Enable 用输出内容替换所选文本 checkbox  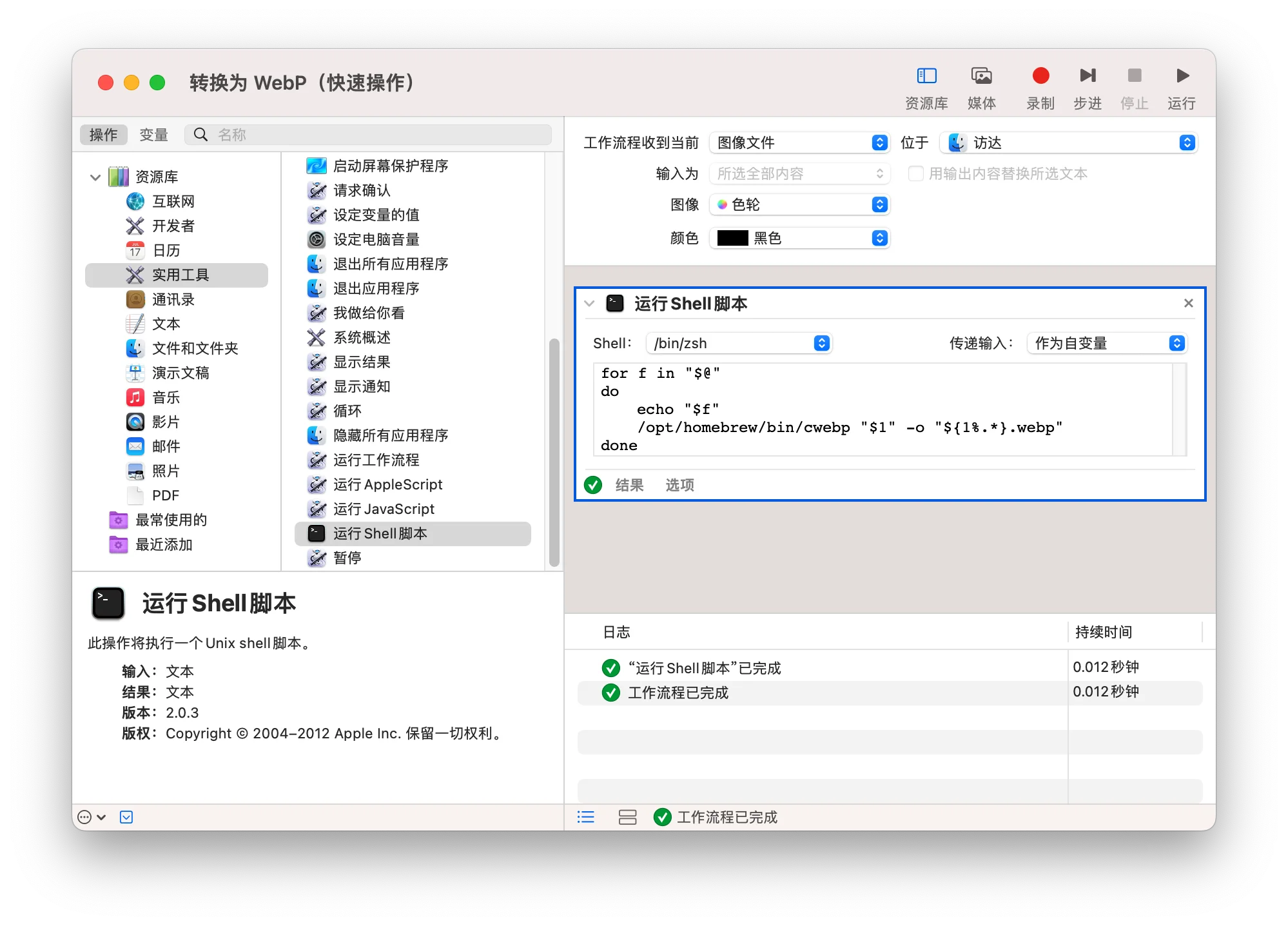pos(915,173)
